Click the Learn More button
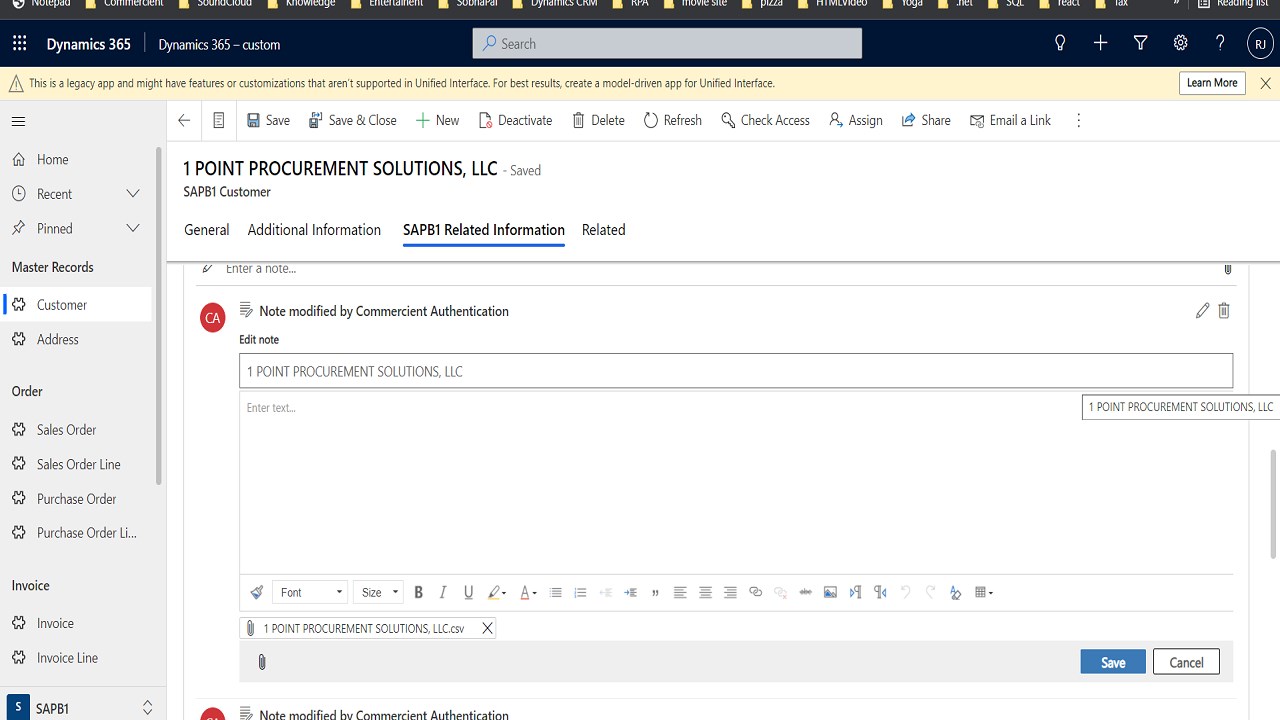The height and width of the screenshot is (720, 1280). pos(1212,83)
